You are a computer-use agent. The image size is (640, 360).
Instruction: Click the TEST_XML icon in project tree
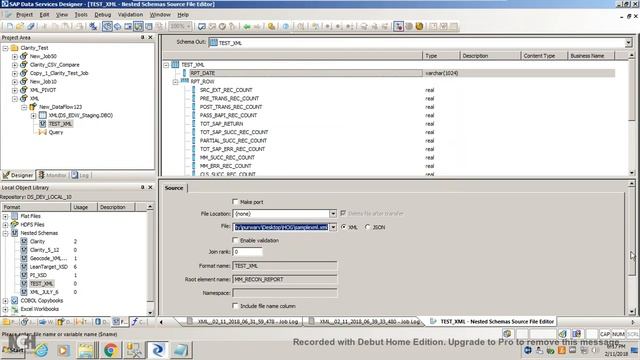tap(42, 124)
